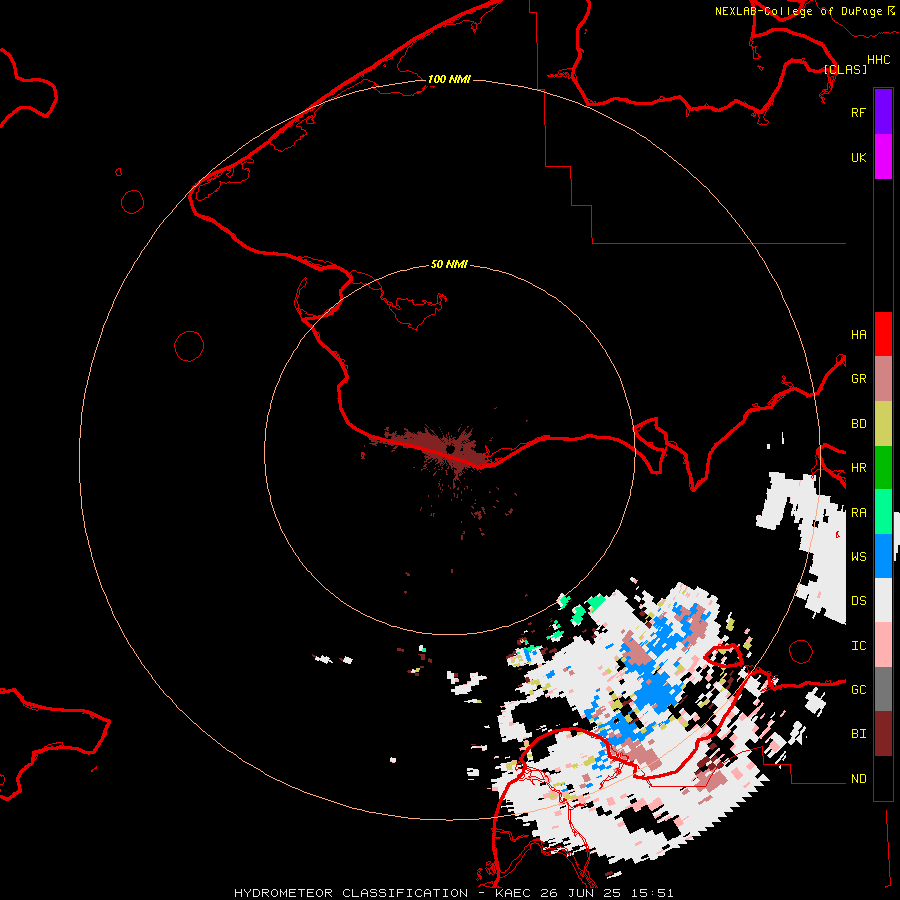Image resolution: width=900 pixels, height=900 pixels.
Task: Pick the DS white legend swatch
Action: 883,600
